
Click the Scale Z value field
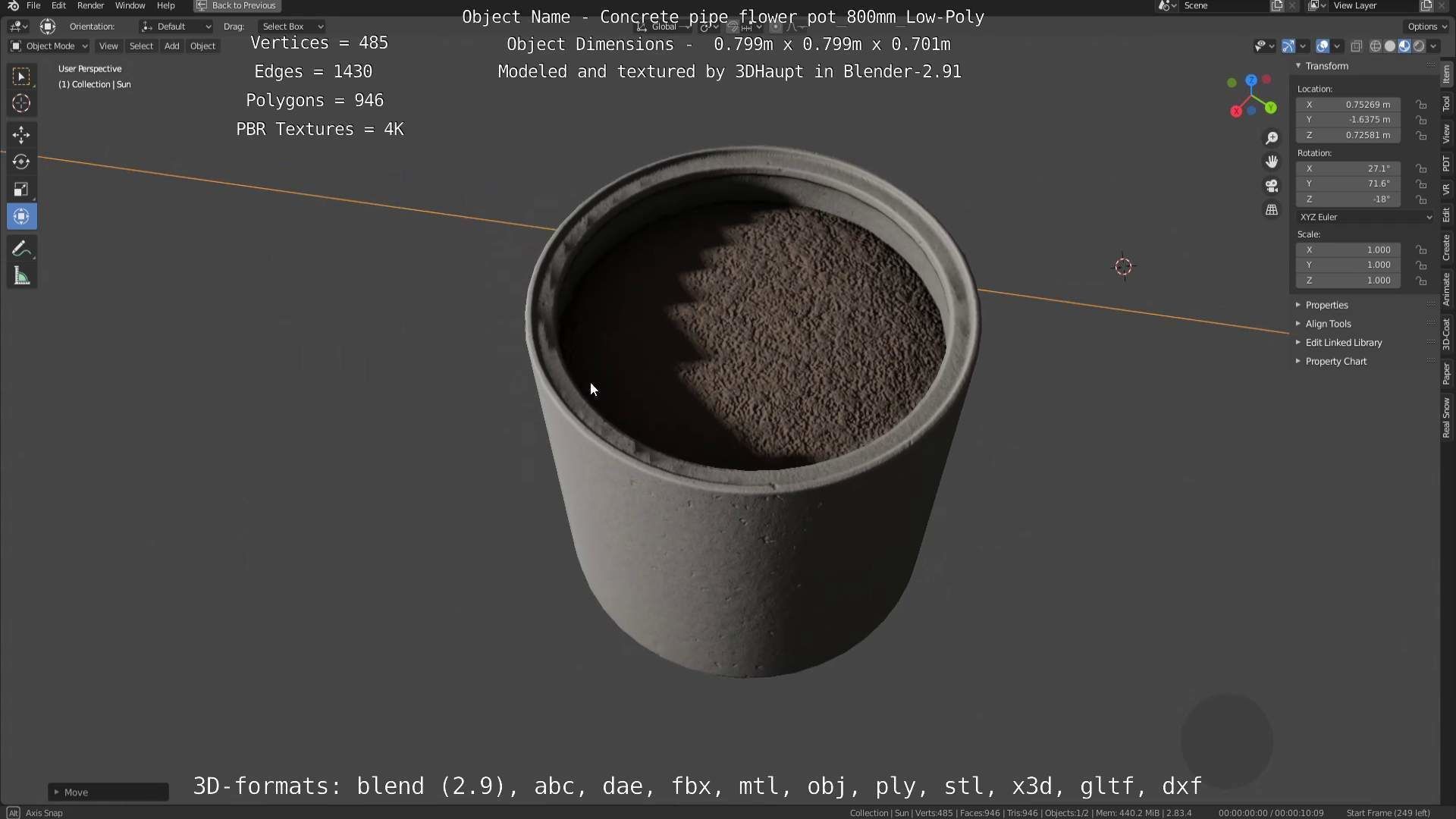(1348, 281)
